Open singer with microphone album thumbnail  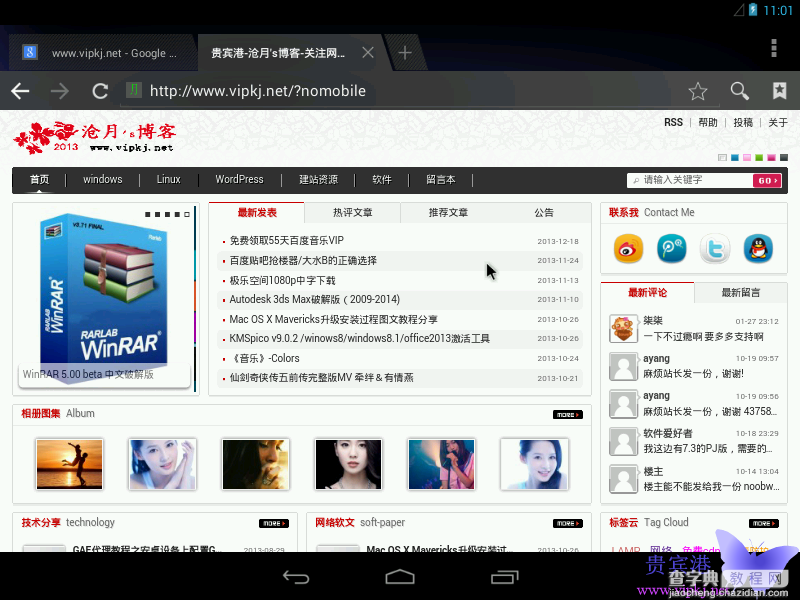tap(441, 464)
